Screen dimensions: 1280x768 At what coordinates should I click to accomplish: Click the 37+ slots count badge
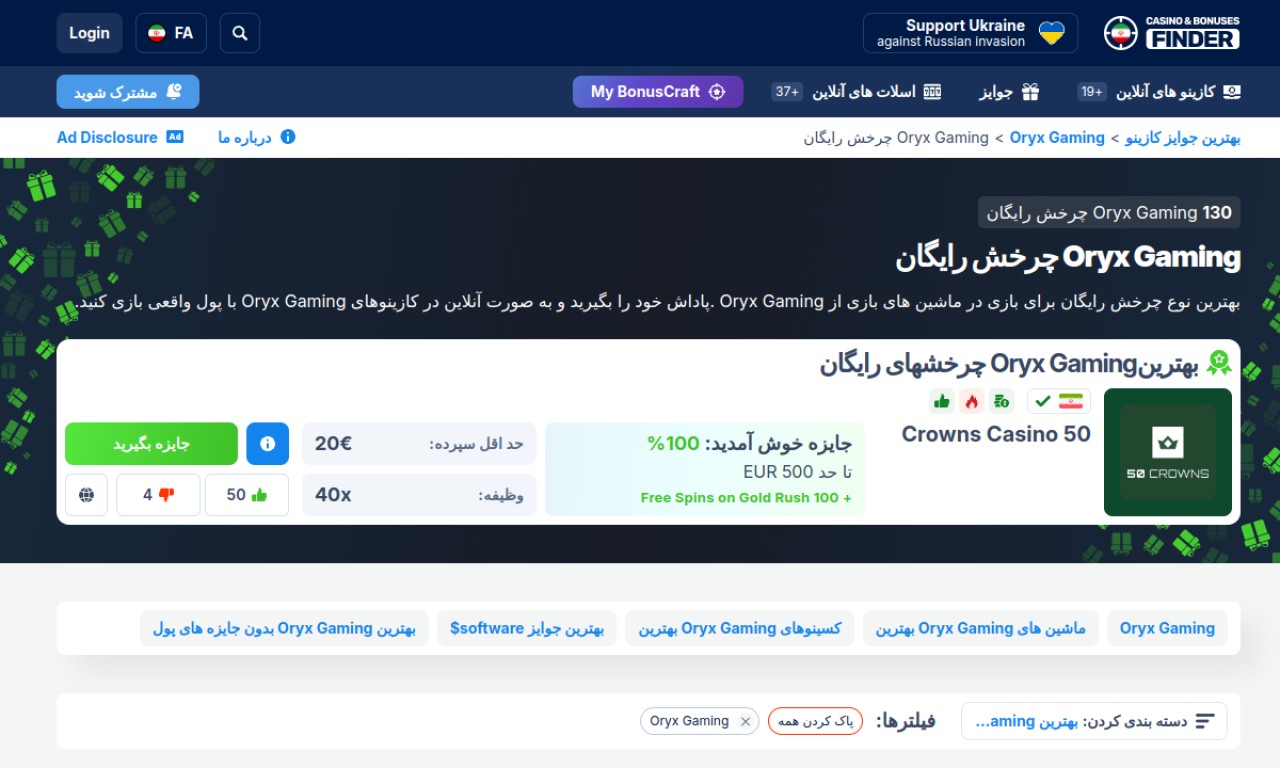coord(787,92)
